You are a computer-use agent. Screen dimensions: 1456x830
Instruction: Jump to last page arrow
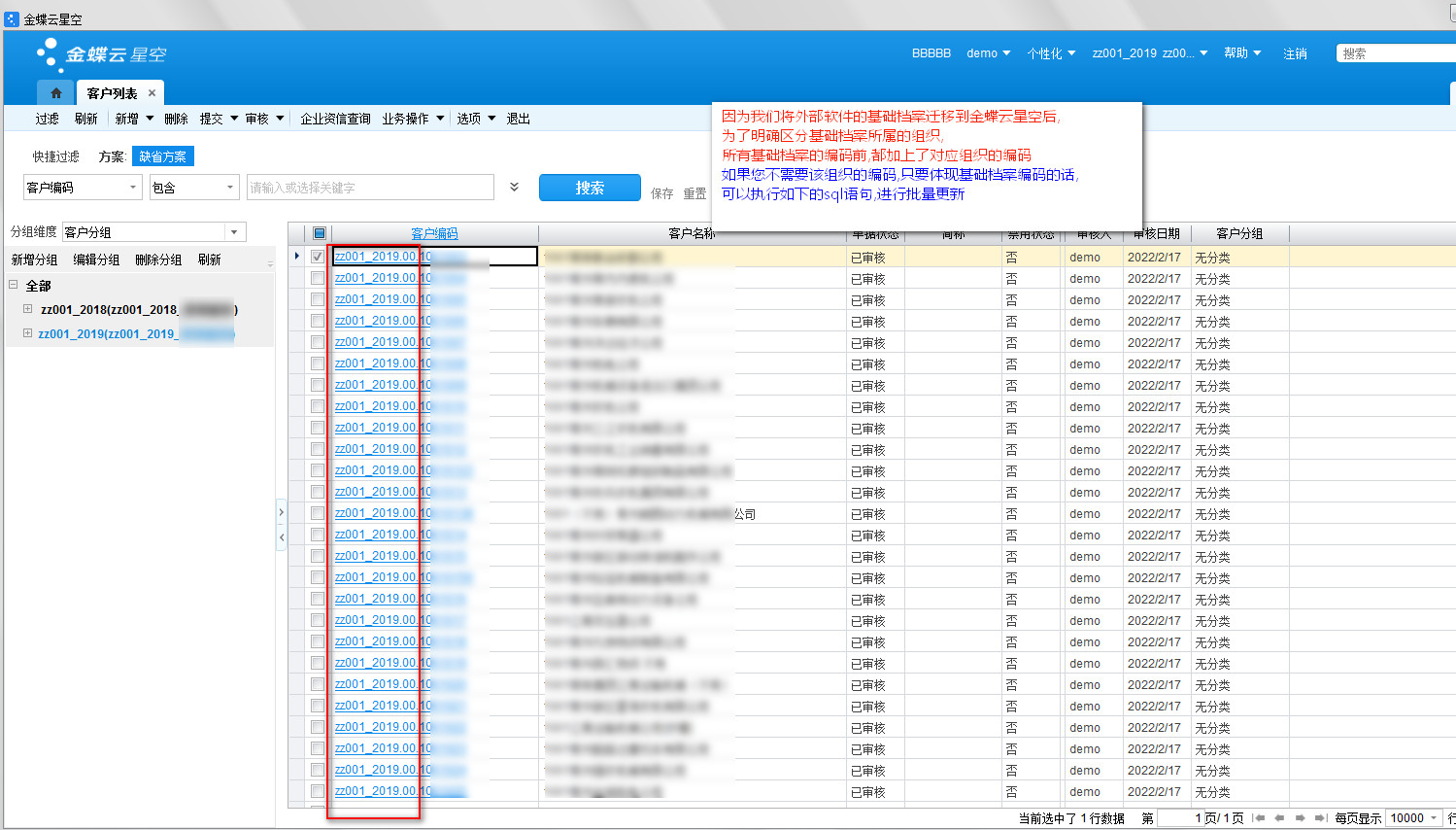click(x=1320, y=818)
